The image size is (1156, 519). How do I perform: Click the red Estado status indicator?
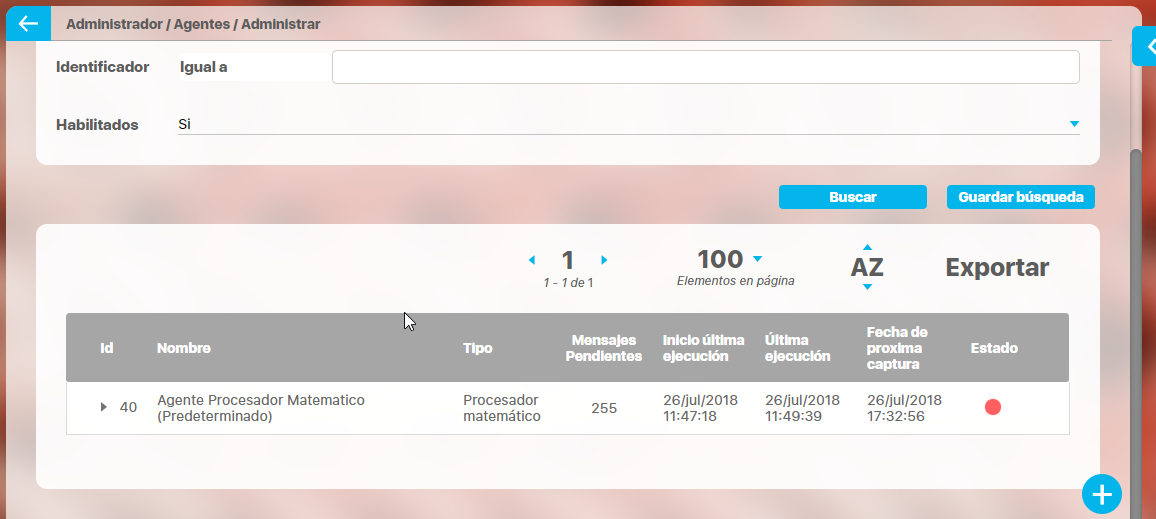point(993,407)
